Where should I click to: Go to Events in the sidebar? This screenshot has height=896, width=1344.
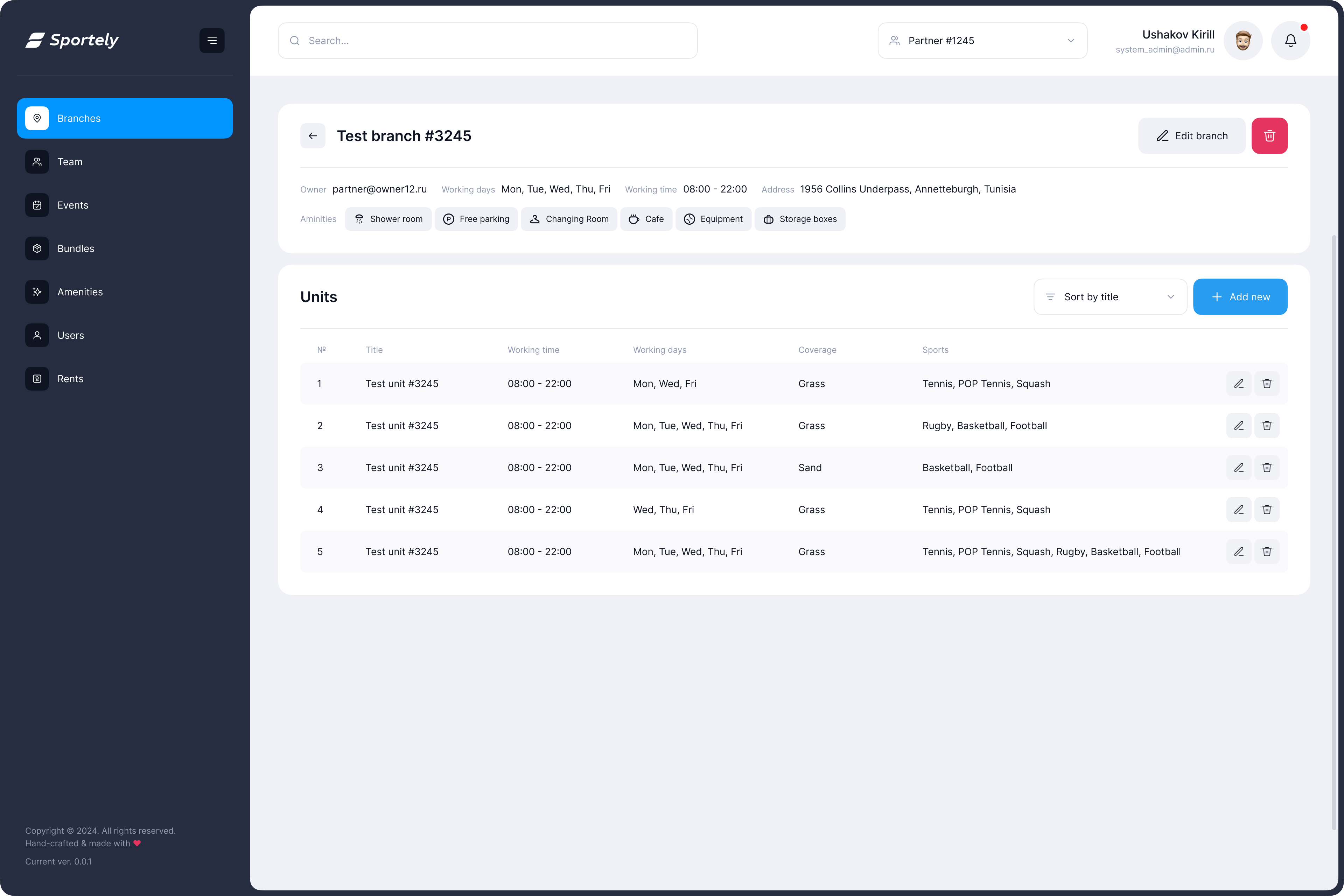coord(72,205)
